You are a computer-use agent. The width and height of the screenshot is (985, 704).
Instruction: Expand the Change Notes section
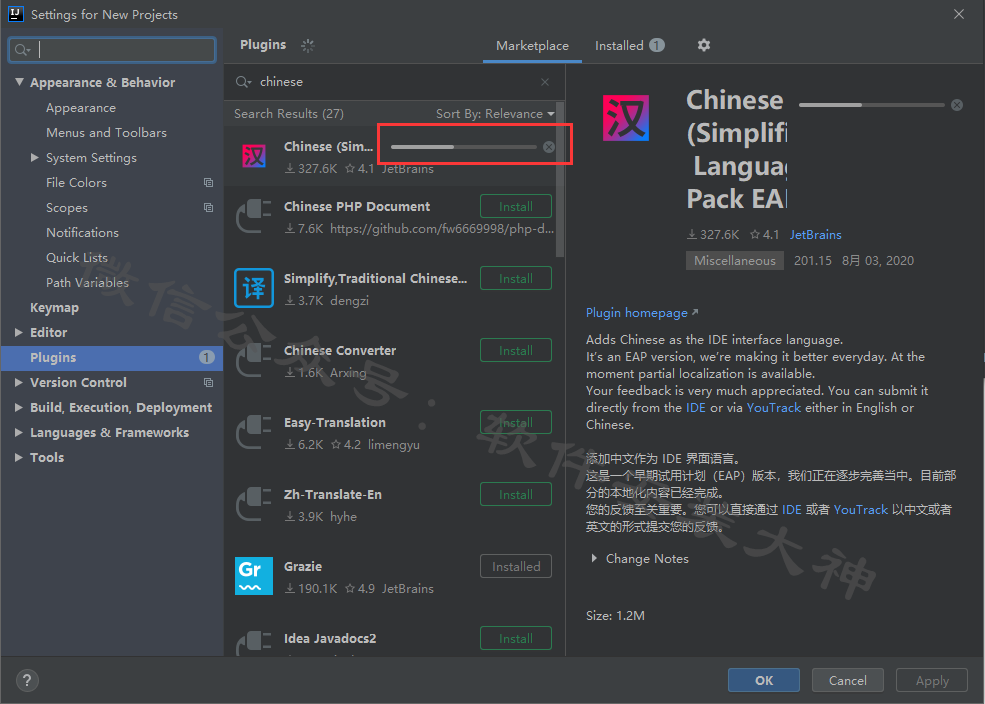click(x=594, y=558)
